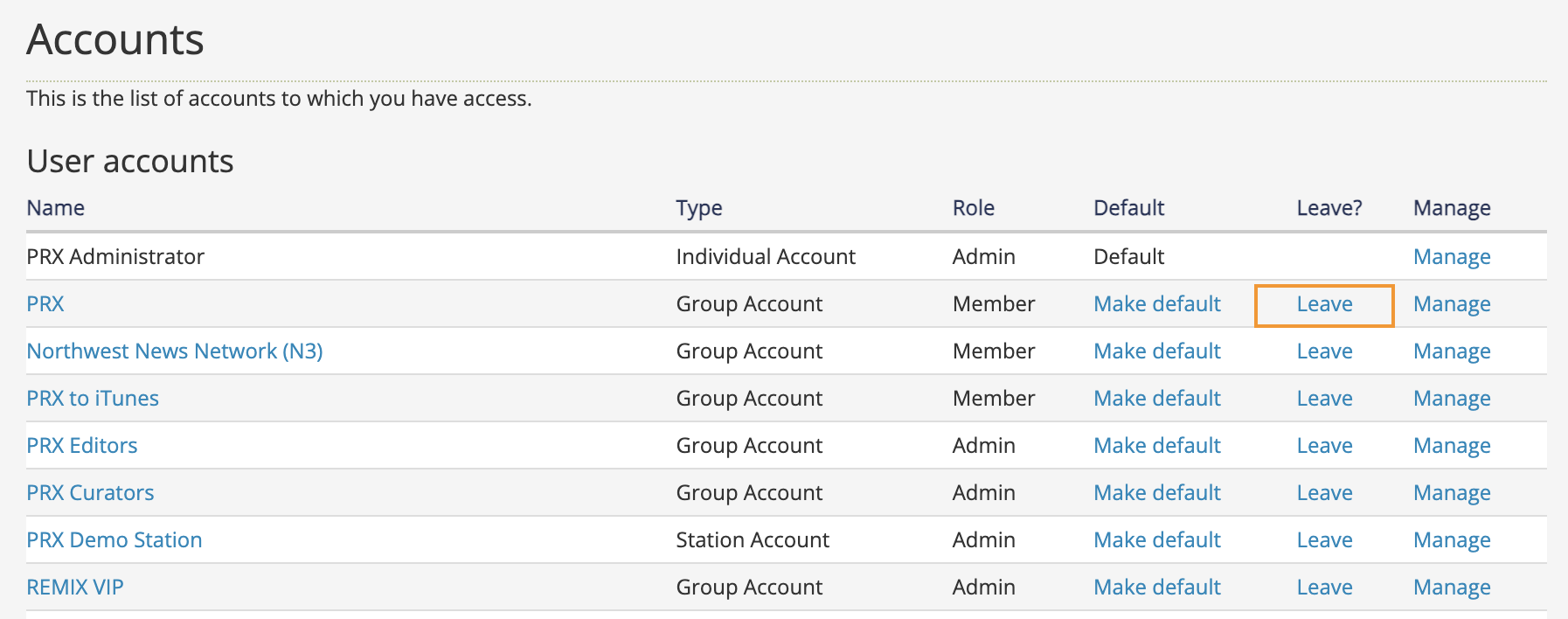Click Group Account type in PRX Editors row
This screenshot has height=619, width=1568.
(x=749, y=446)
